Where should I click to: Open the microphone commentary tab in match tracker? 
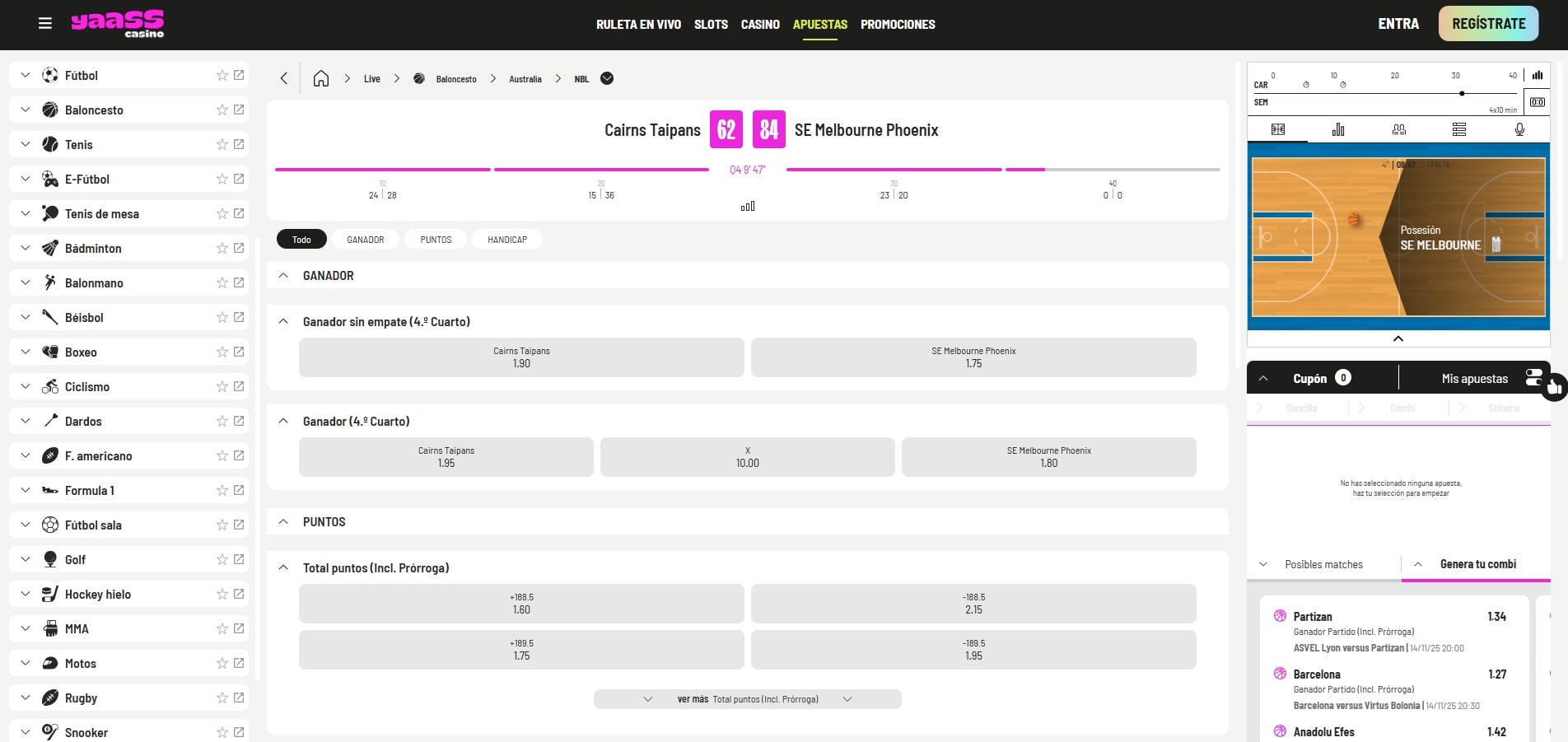pyautogui.click(x=1519, y=129)
